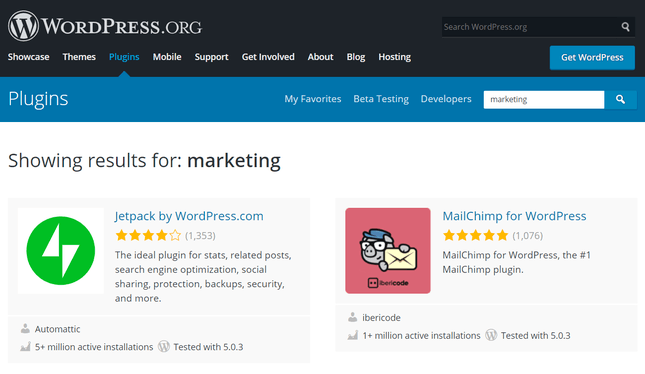Focus the plugin search field containing marketing
Screen dimensions: 645x374
point(544,100)
